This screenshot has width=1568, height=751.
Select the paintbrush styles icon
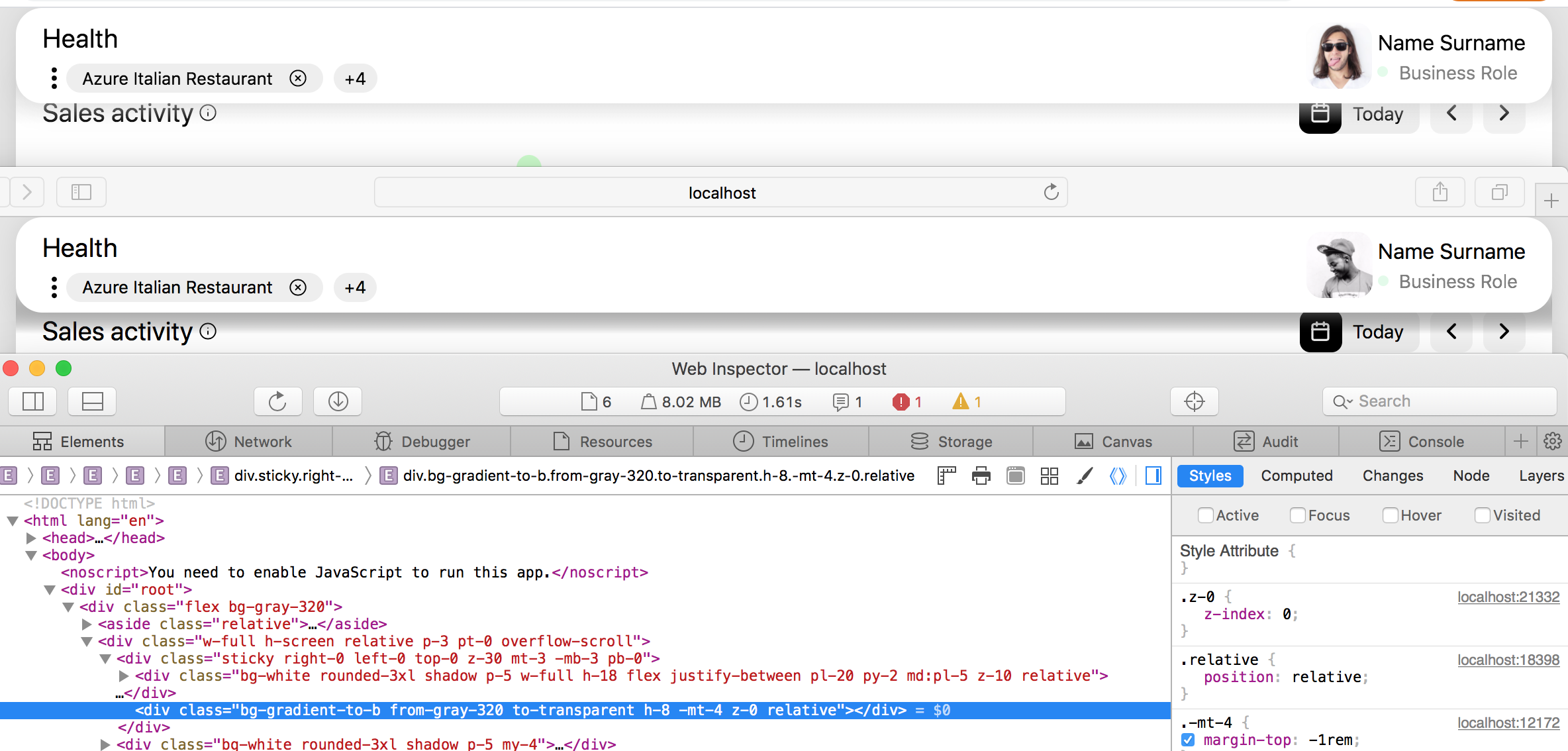(1084, 476)
